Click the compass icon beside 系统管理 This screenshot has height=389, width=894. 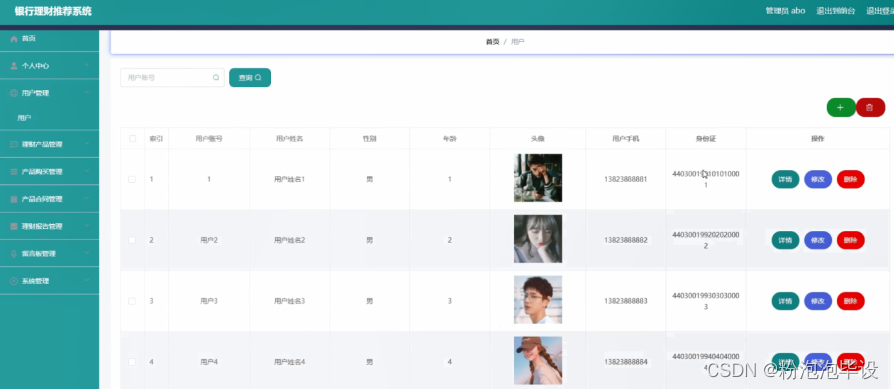click(14, 281)
